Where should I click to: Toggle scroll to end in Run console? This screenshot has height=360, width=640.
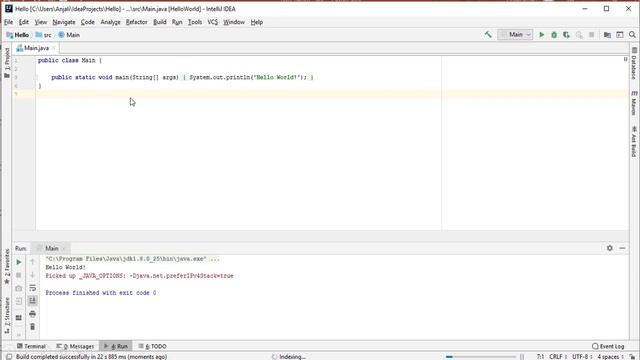click(x=33, y=301)
